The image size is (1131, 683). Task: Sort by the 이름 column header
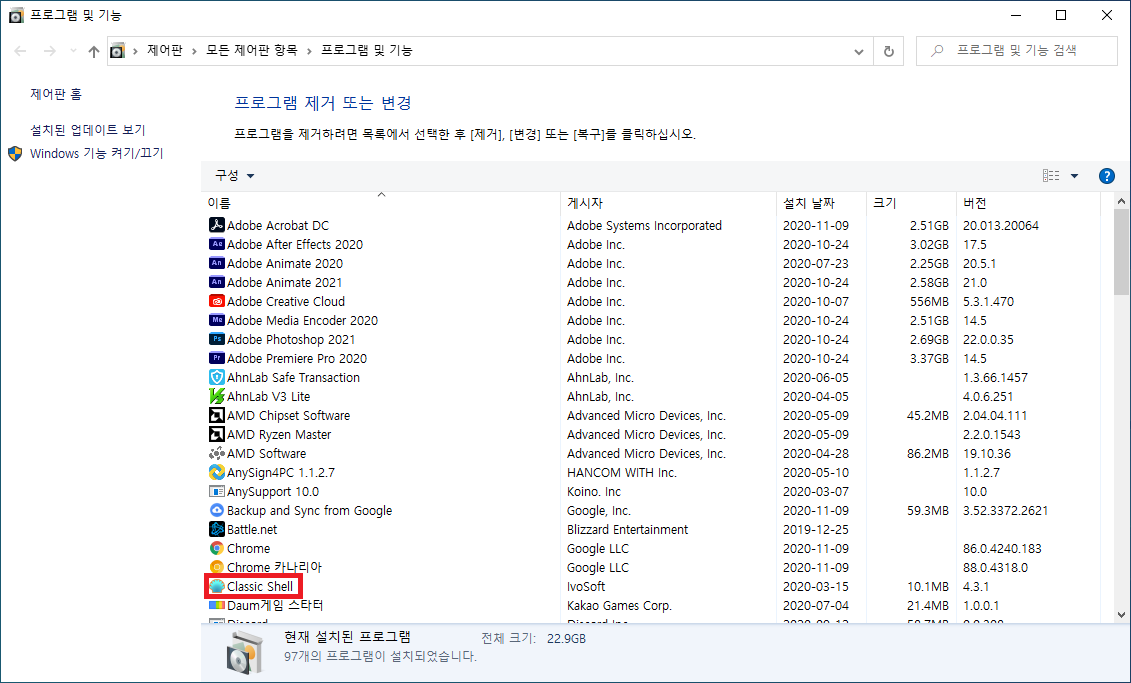tap(381, 203)
